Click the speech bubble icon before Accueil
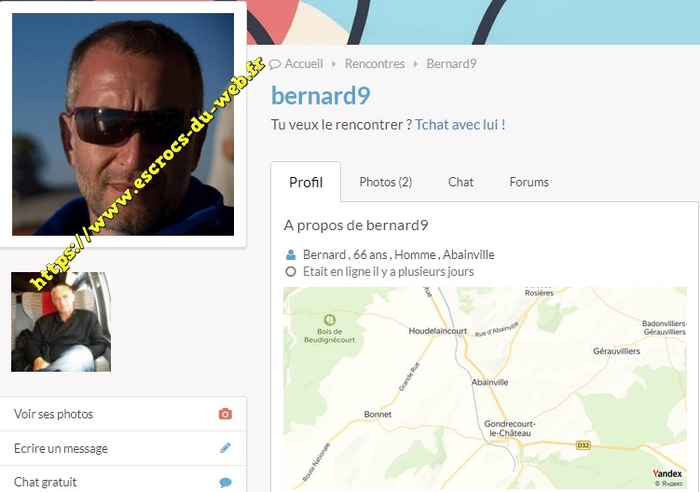Screen dimensions: 700x492 275,64
